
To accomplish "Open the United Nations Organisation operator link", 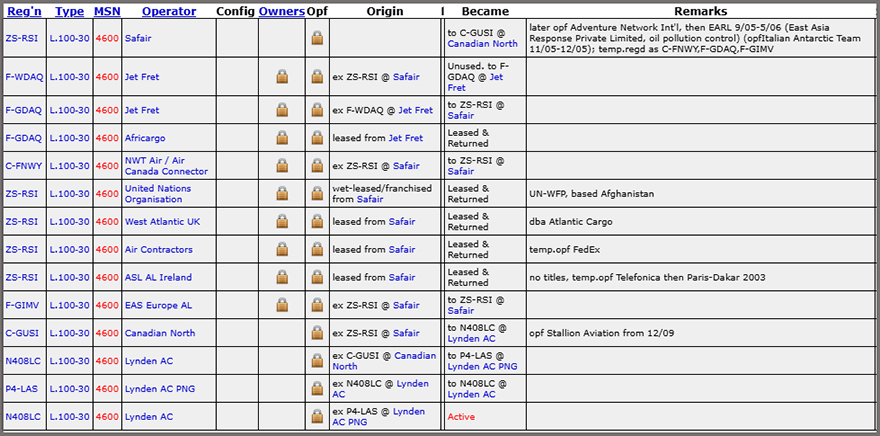I will click(158, 194).
